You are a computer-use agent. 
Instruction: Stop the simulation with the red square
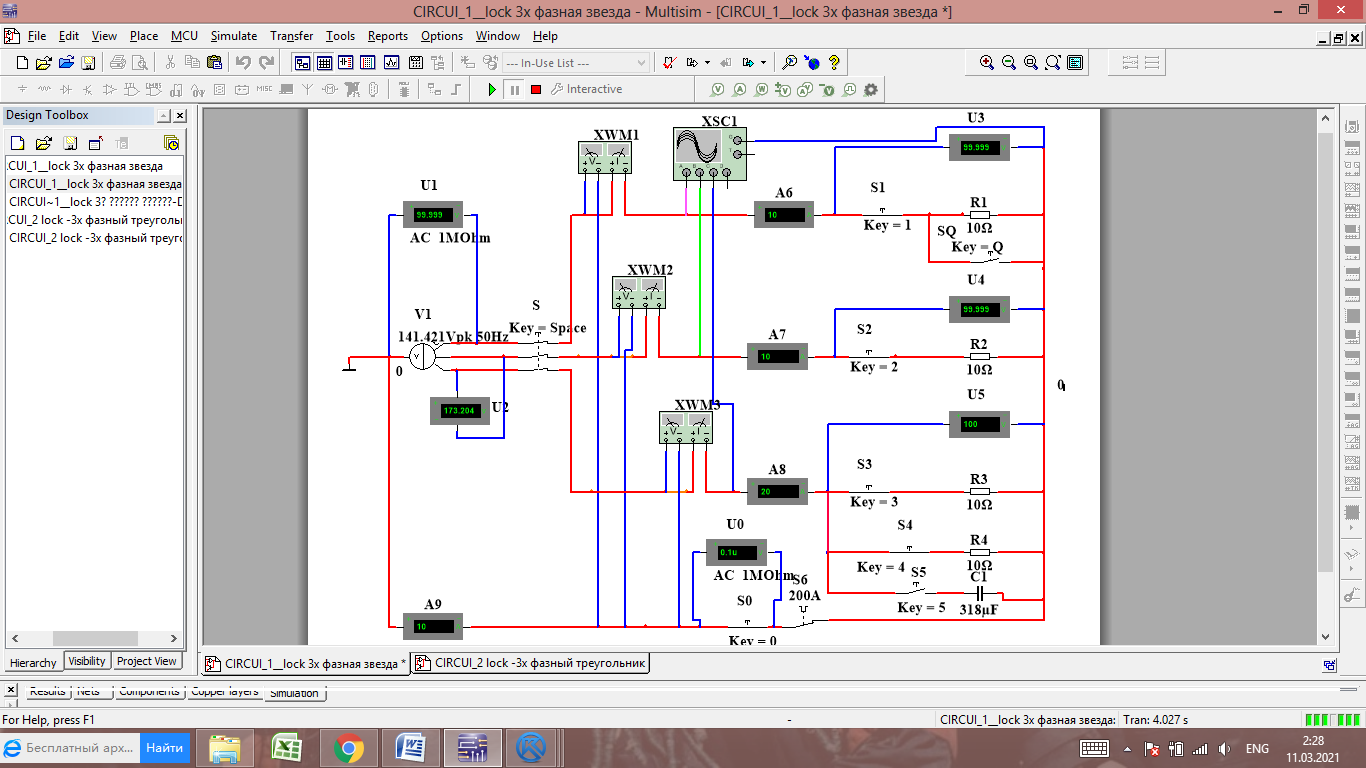coord(536,89)
